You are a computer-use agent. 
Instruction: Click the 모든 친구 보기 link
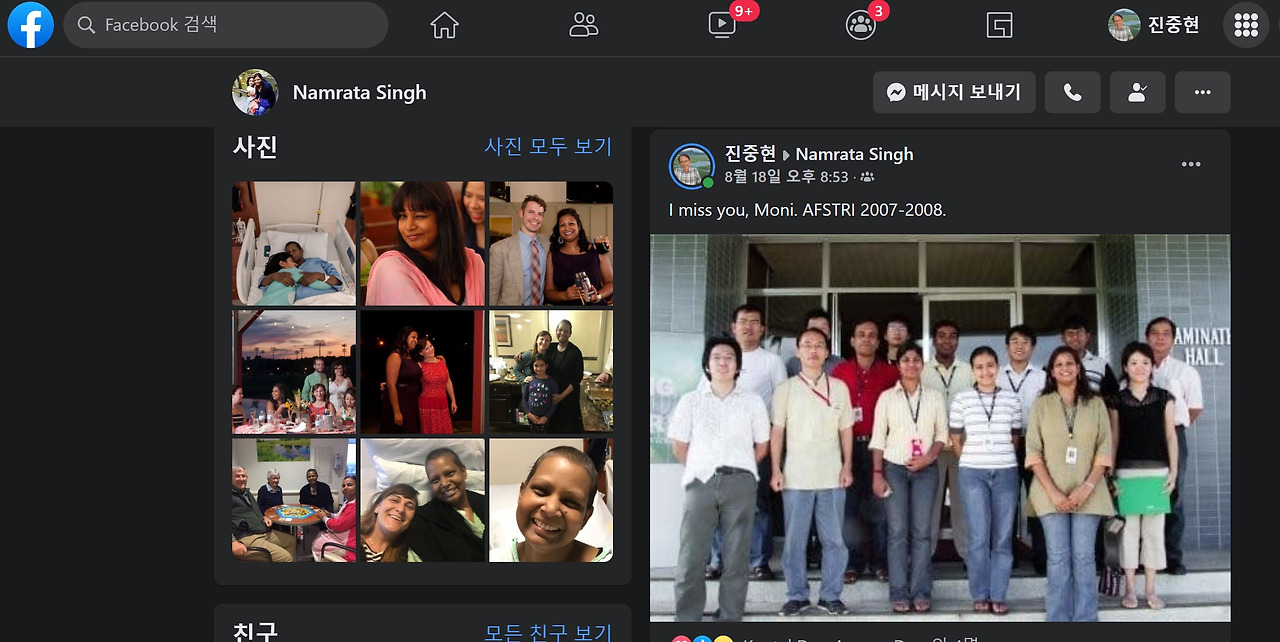(x=548, y=633)
